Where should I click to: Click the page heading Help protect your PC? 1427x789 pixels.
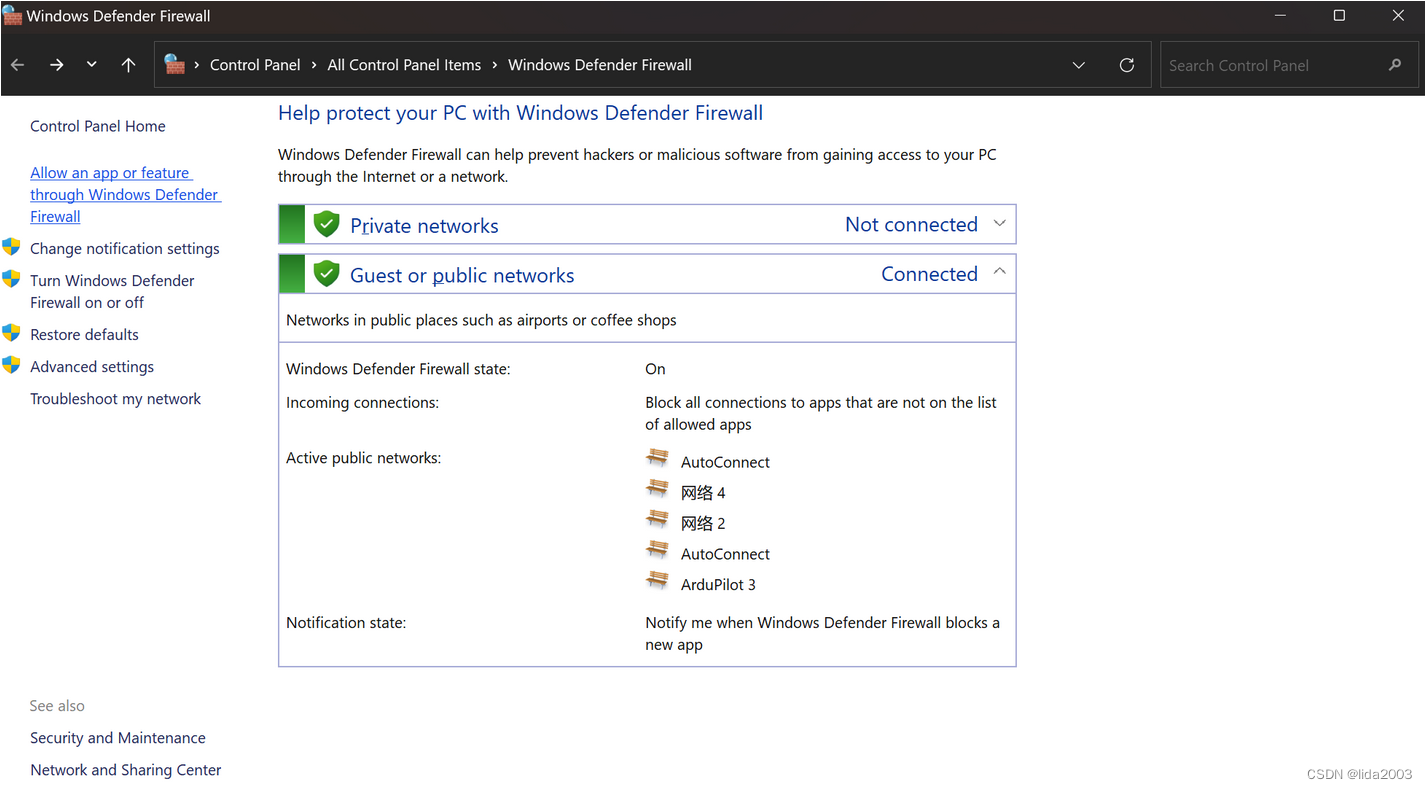pos(520,113)
